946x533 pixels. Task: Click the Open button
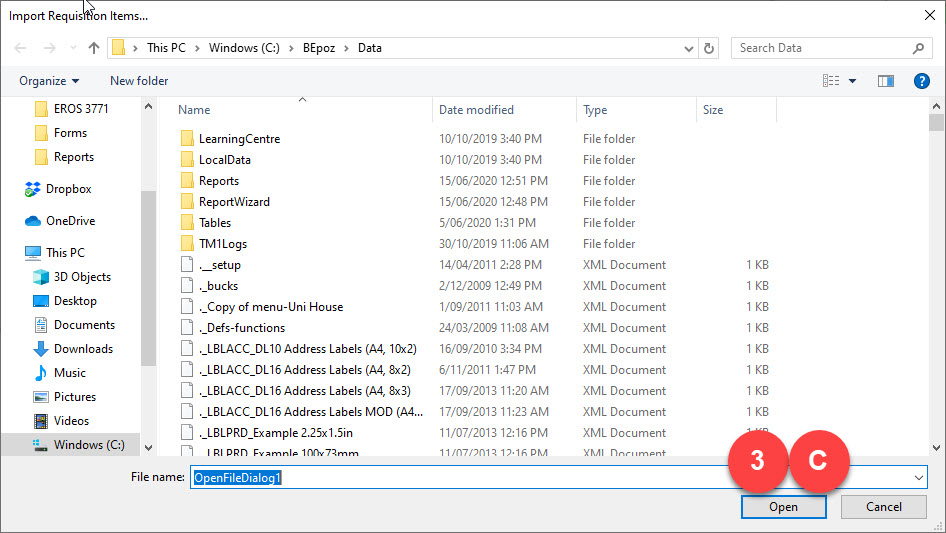783,507
